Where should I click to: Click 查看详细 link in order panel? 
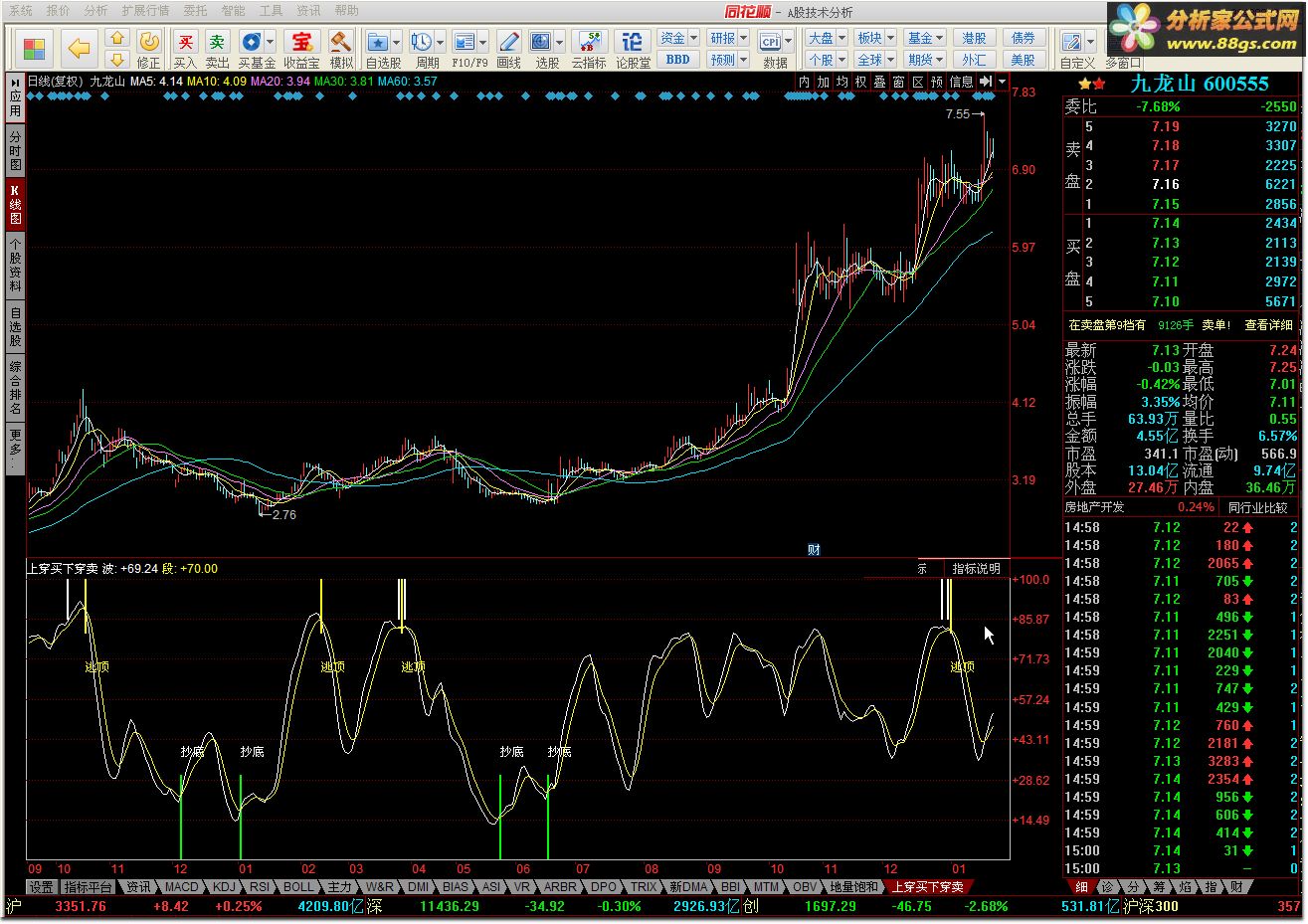[x=1268, y=325]
